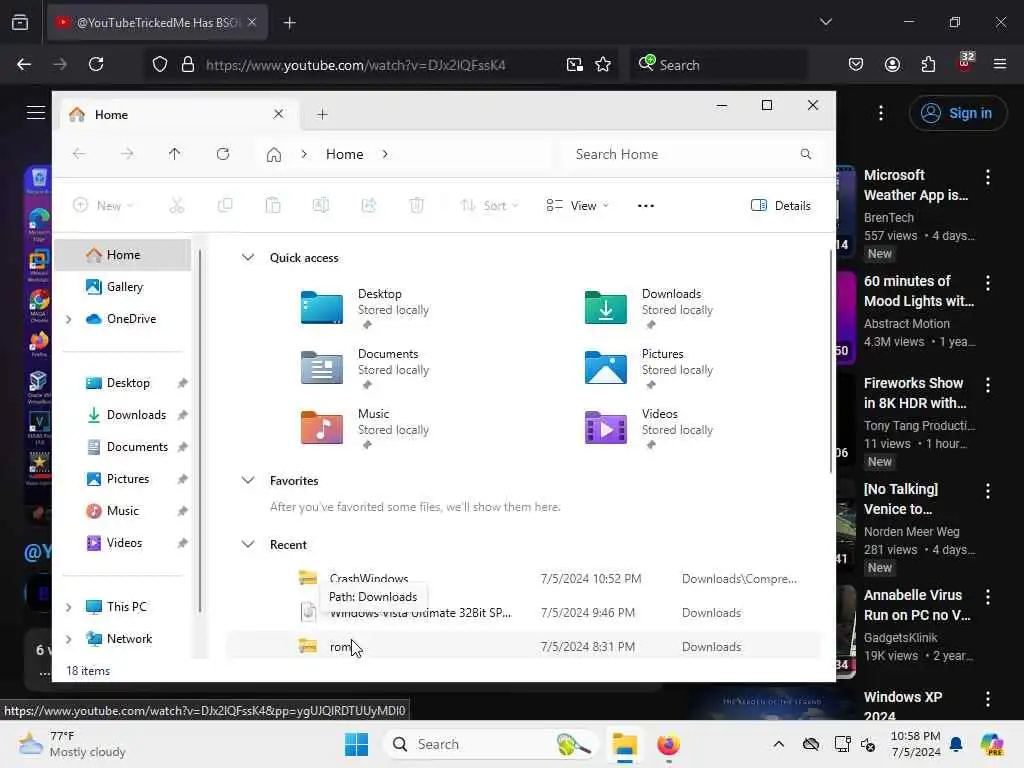Go up one folder level in File Explorer
1024x768 pixels.
[x=174, y=154]
